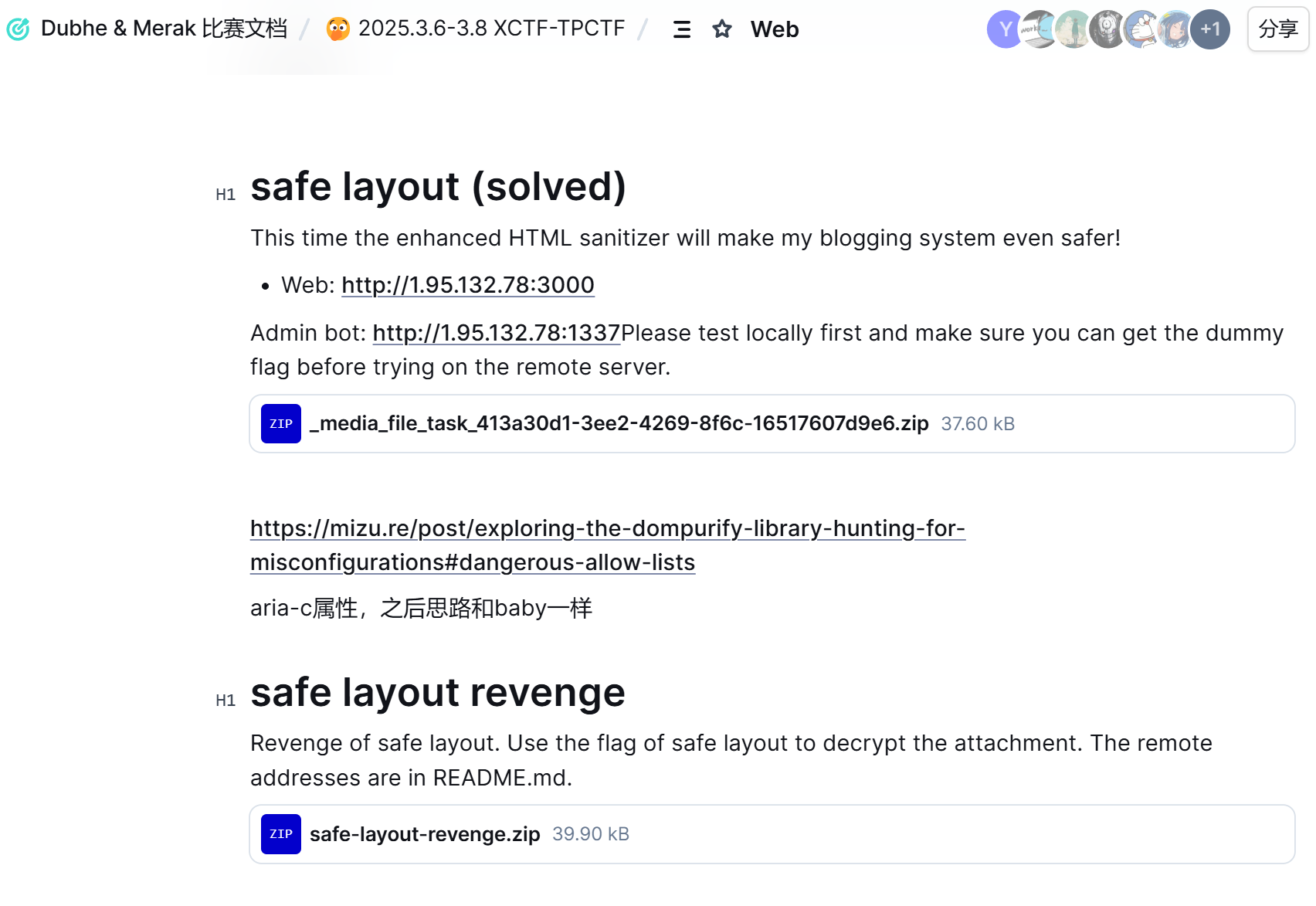Viewport: 1316px width, 906px height.
Task: Click the ZIP icon of _media_file_task attachment
Action: point(281,424)
